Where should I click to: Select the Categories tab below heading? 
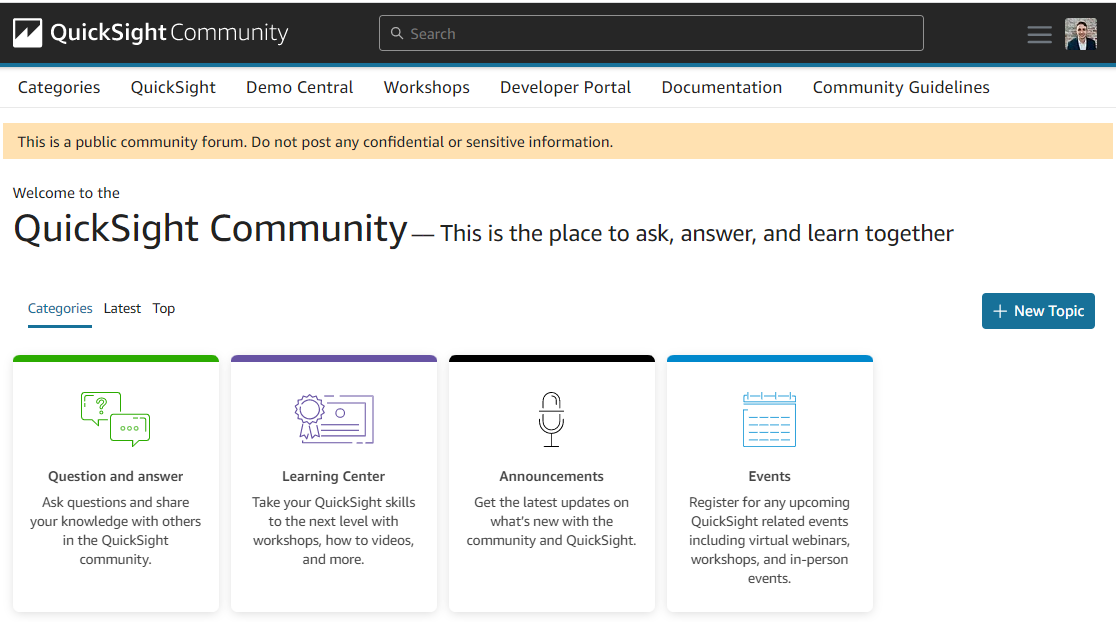click(x=60, y=309)
